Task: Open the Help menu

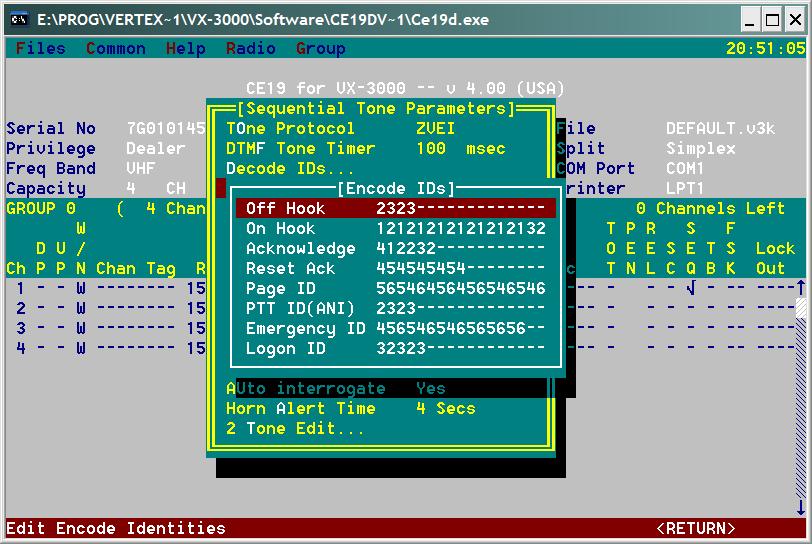Action: coord(185,48)
